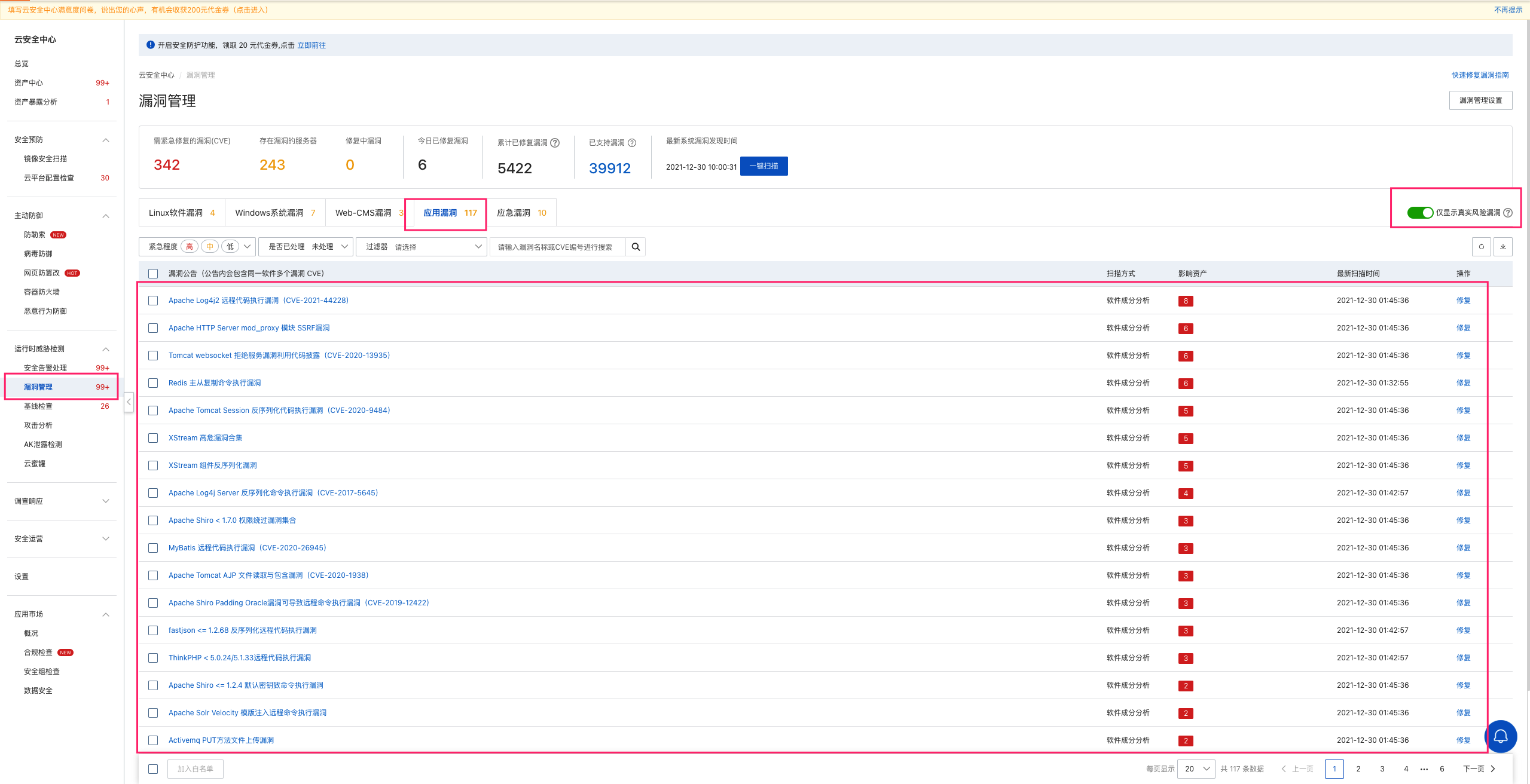1530x784 pixels.
Task: Select the 低 severity tag
Action: 230,247
